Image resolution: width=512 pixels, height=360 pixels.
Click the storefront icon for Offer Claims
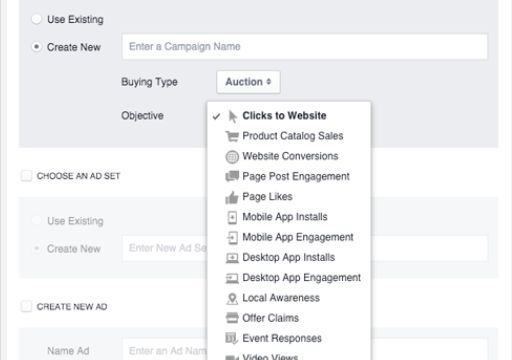[232, 318]
